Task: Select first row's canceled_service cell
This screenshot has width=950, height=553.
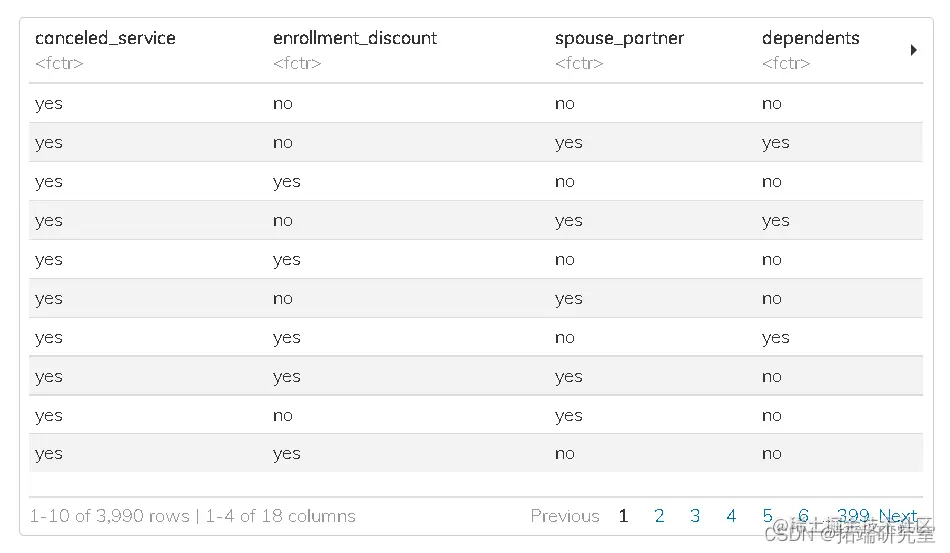Action: click(x=49, y=104)
